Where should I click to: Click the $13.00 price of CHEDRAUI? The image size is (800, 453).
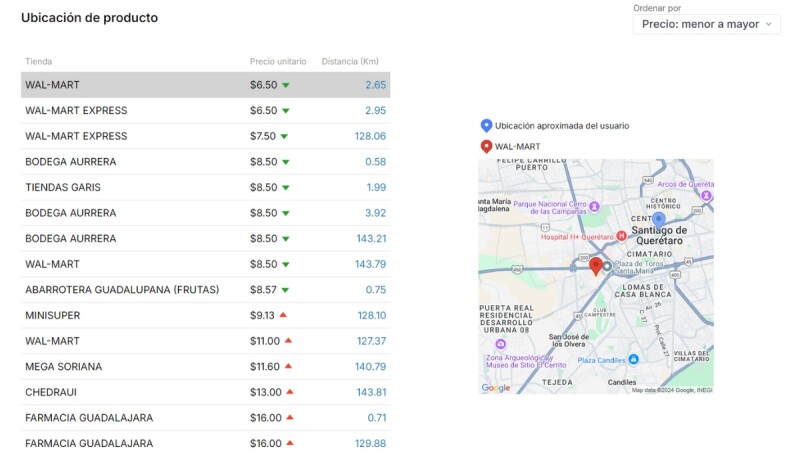coord(266,392)
